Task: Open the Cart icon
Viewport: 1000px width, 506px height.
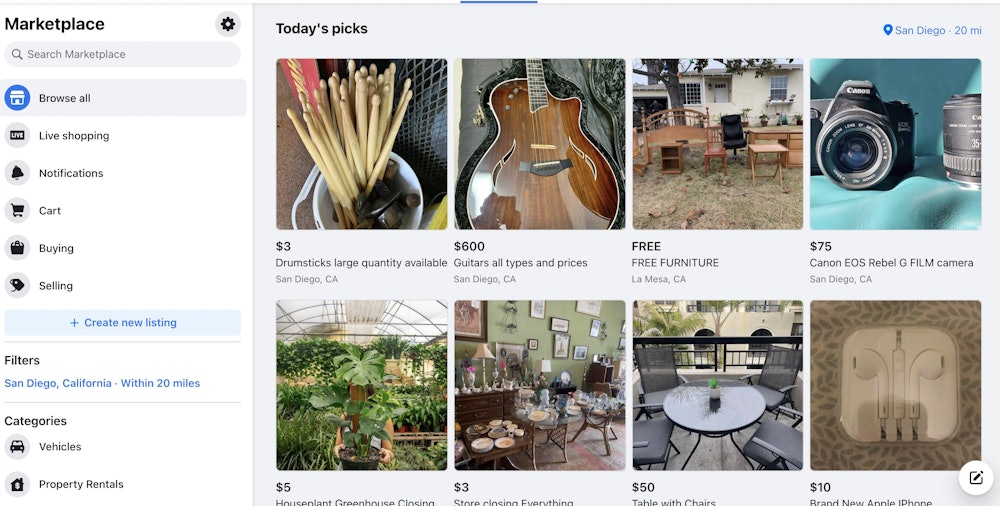Action: pyautogui.click(x=17, y=211)
